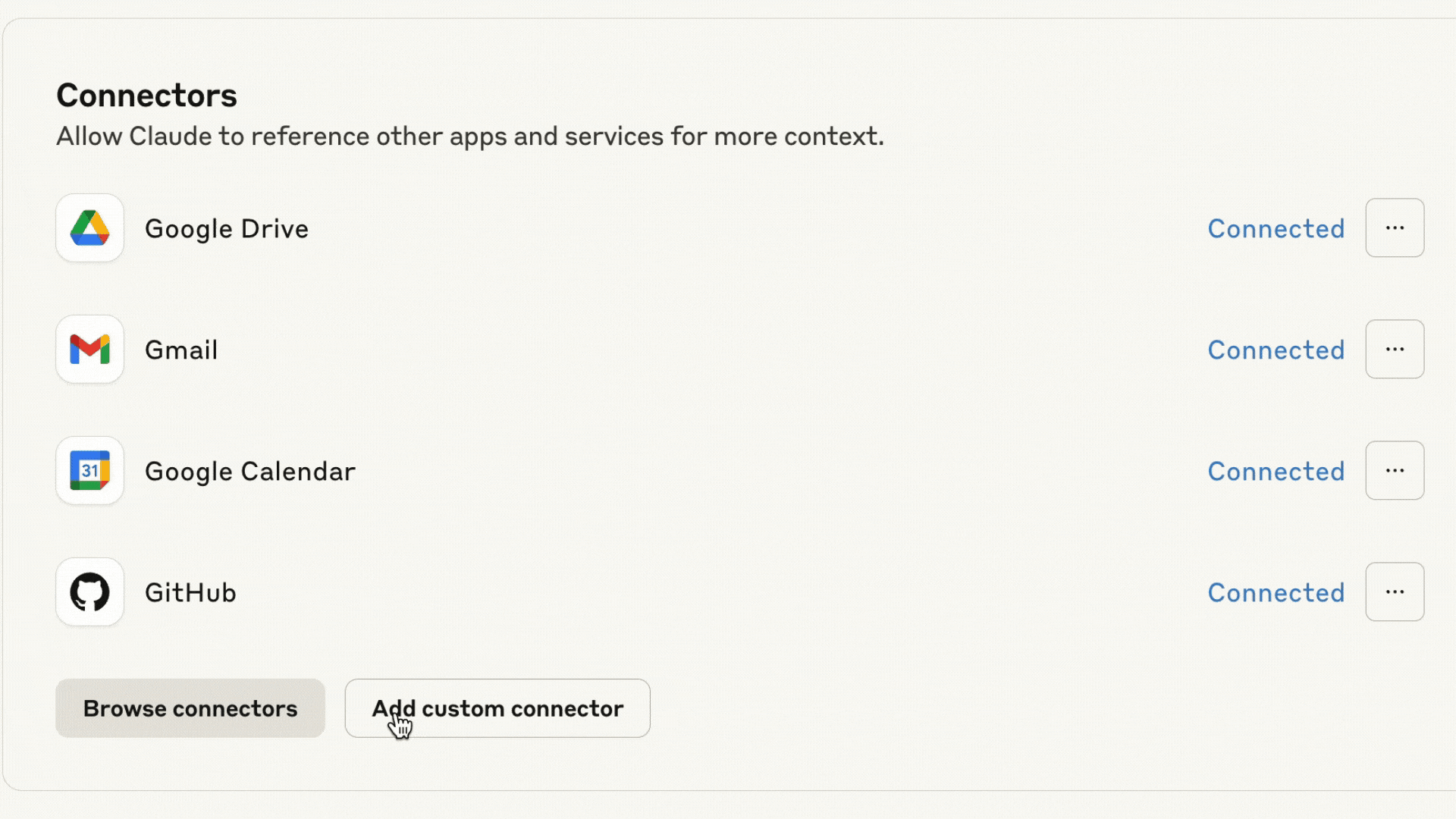
Task: Click the Google Drive logo icon
Action: point(89,228)
